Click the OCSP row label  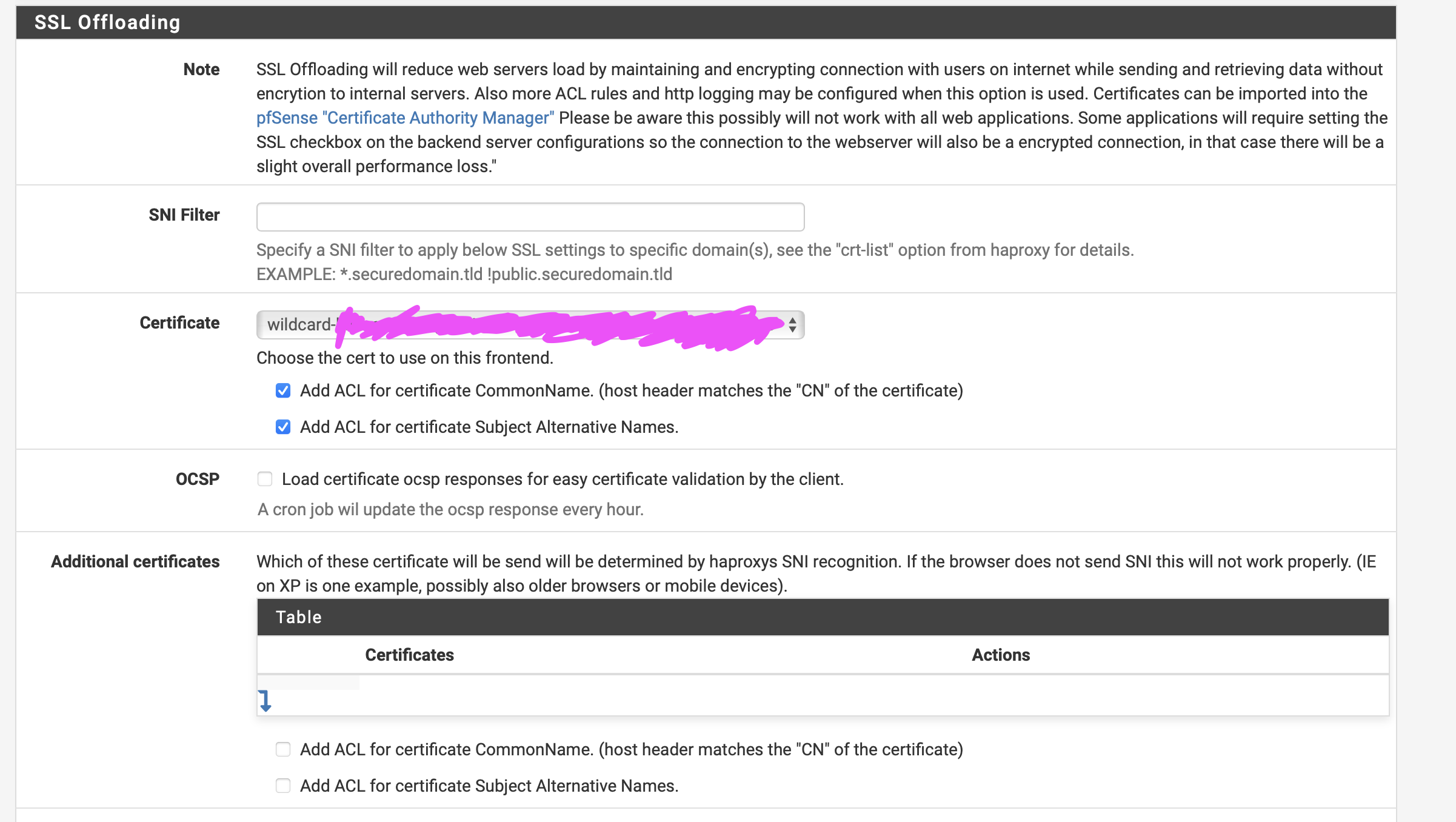click(x=198, y=479)
